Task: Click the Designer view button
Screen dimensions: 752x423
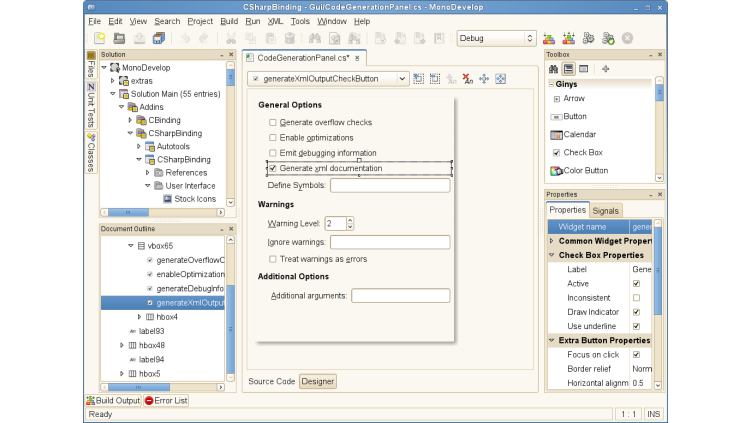Action: pos(317,382)
